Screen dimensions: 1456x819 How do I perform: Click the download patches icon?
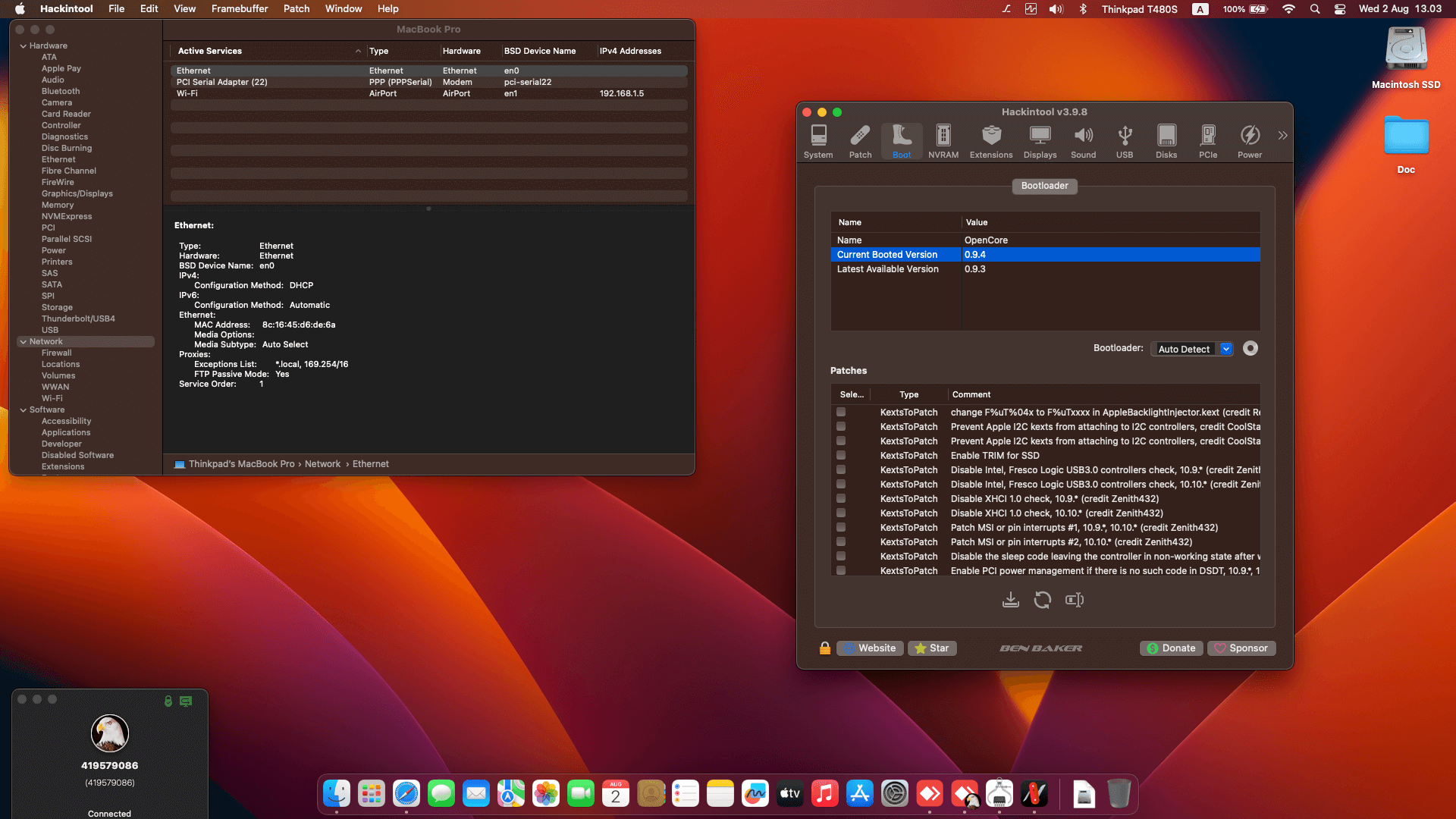point(1011,600)
